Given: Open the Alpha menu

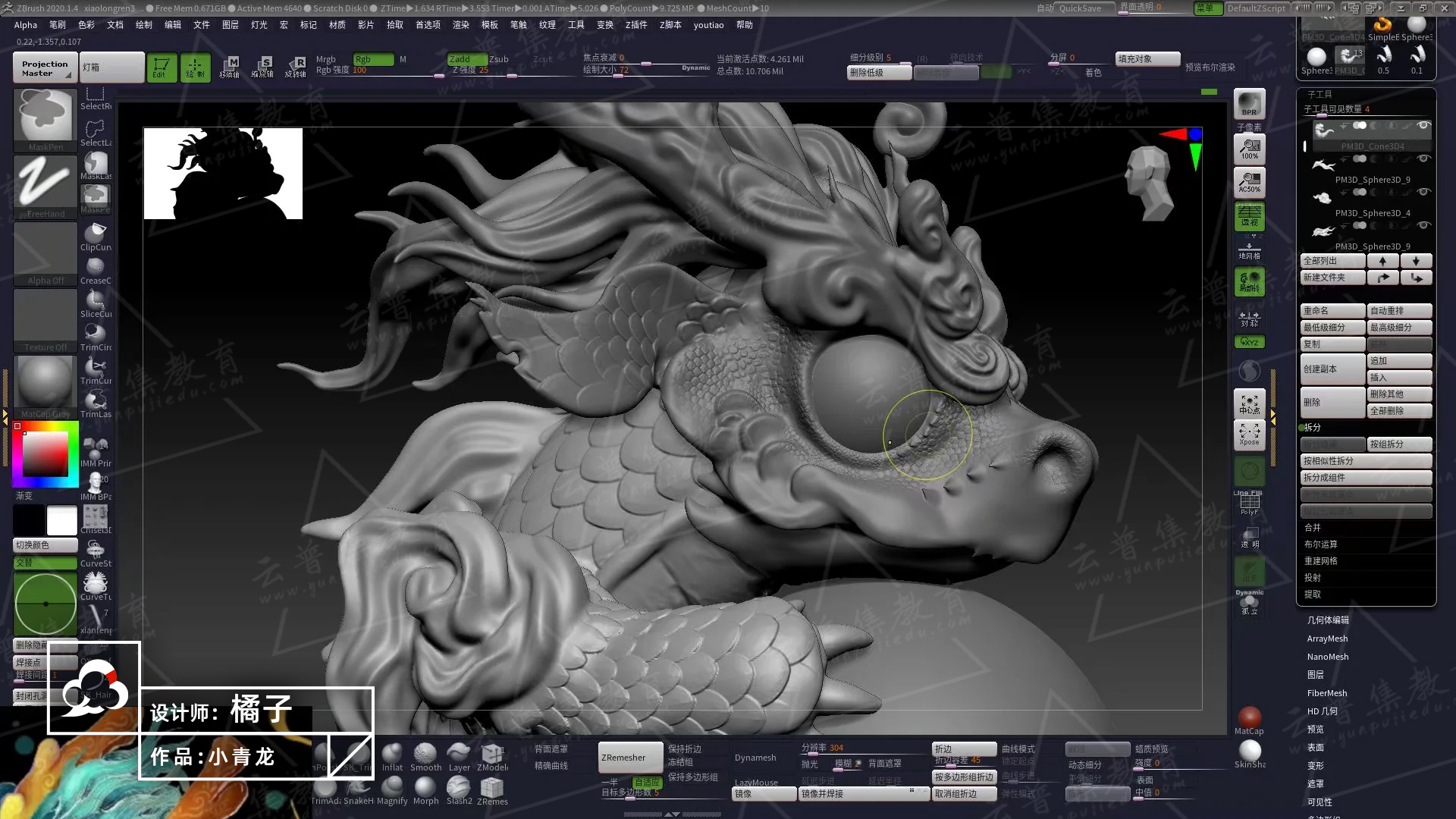Looking at the screenshot, I should click(25, 25).
